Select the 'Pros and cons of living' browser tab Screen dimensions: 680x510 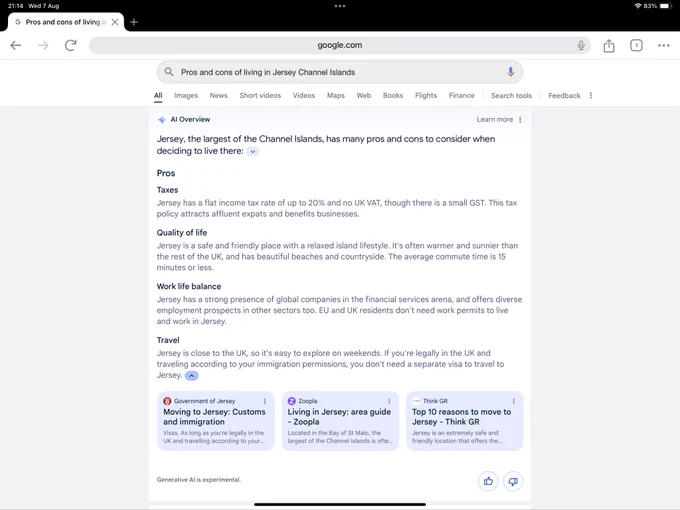coord(66,22)
